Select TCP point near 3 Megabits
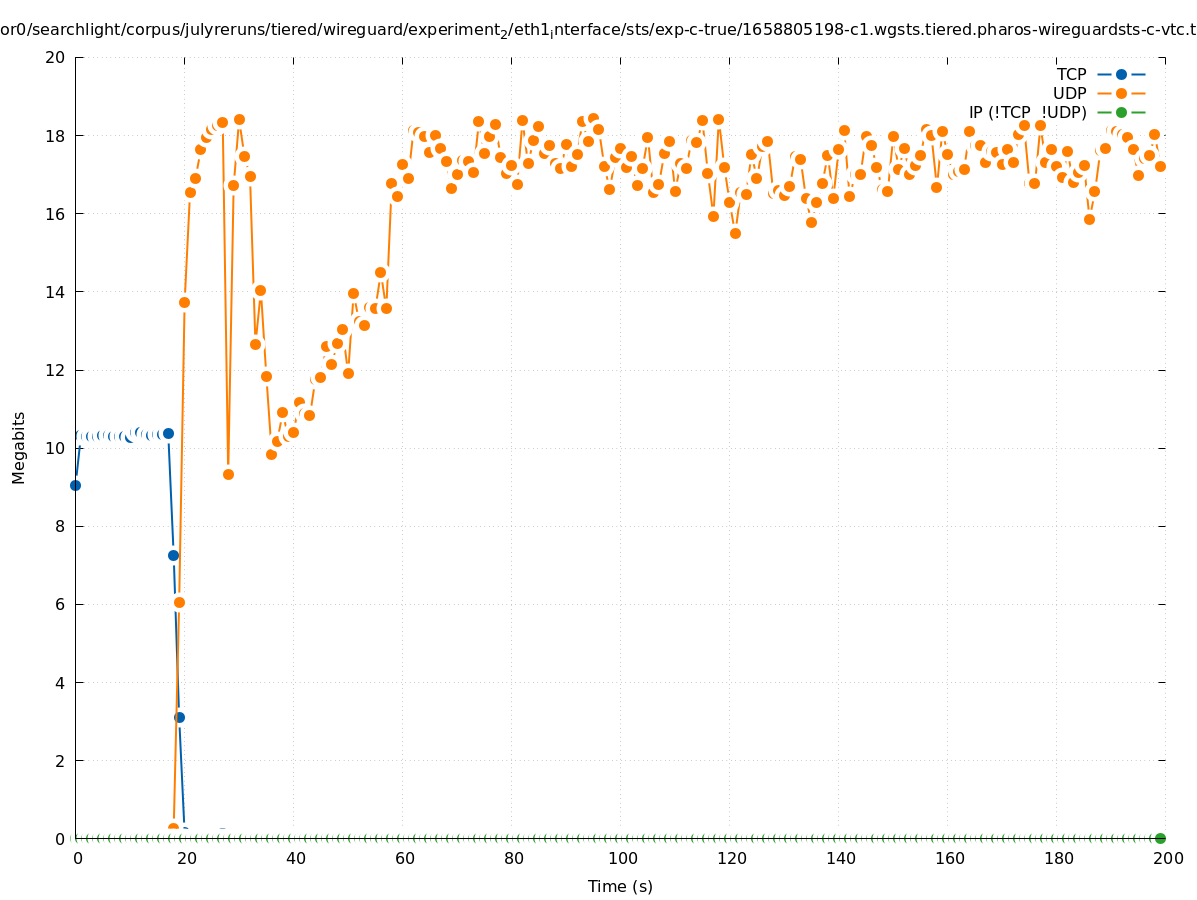This screenshot has height=900, width=1197. (179, 717)
